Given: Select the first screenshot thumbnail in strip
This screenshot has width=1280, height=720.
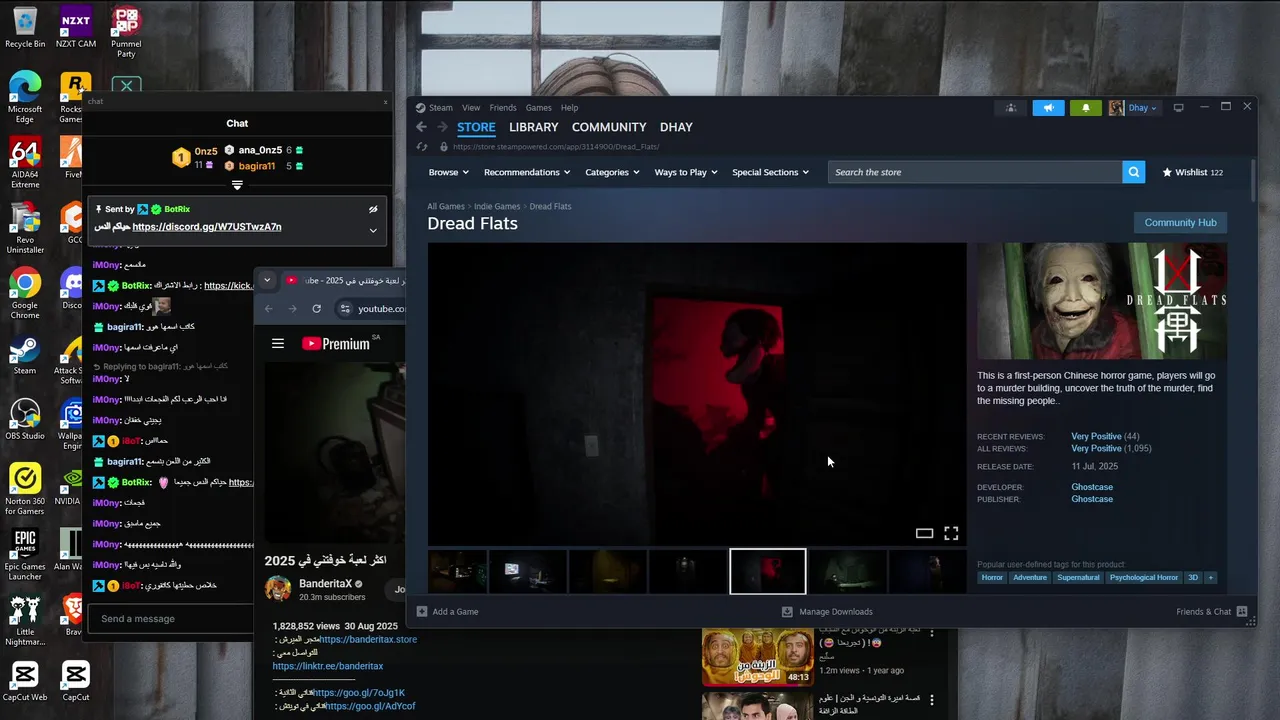Looking at the screenshot, I should (x=457, y=571).
